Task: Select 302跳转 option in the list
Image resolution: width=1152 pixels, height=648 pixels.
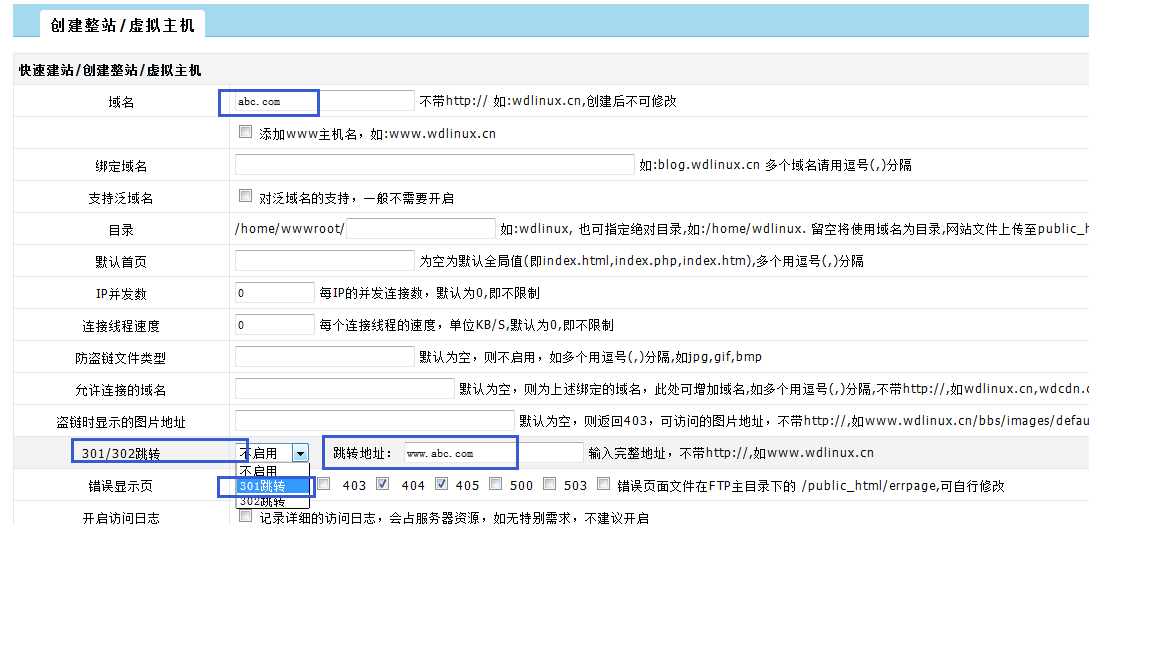Action: tap(262, 501)
